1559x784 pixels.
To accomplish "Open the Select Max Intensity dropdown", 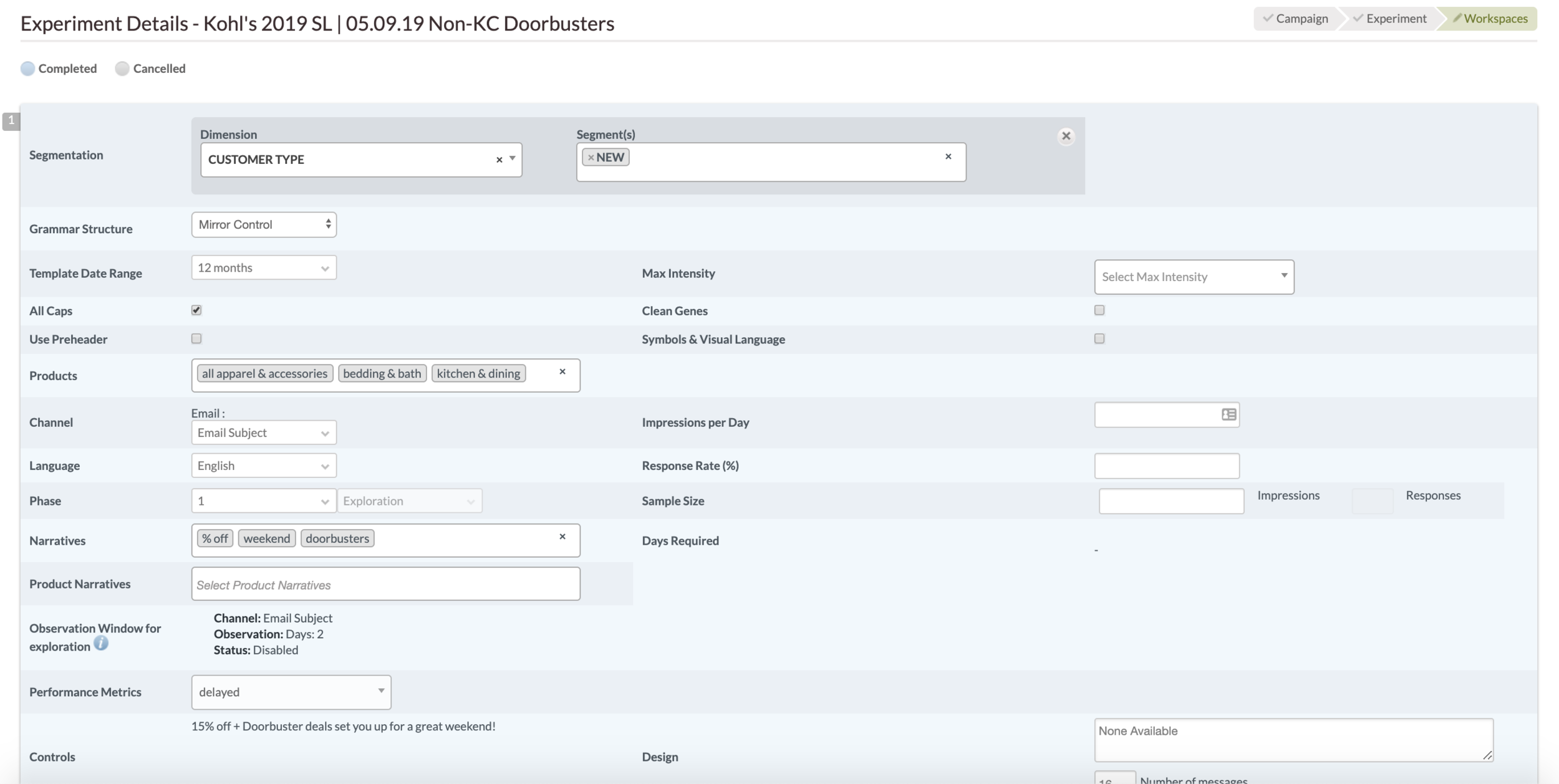I will click(1194, 277).
